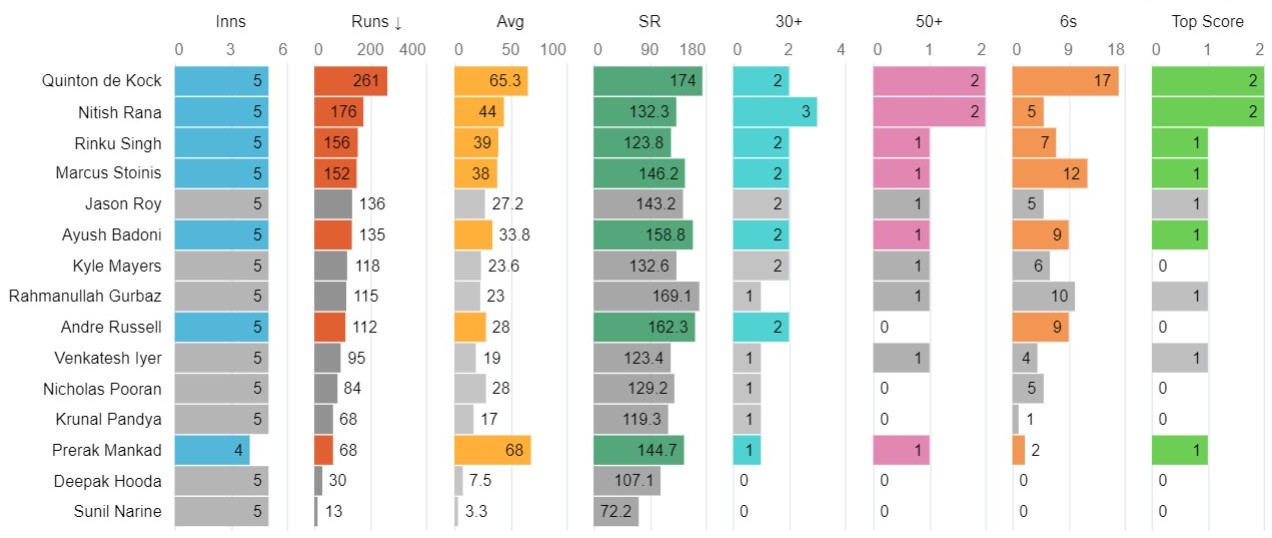
Task: Click Nitish Rana's 30+ bar showing 3
Action: pos(775,112)
